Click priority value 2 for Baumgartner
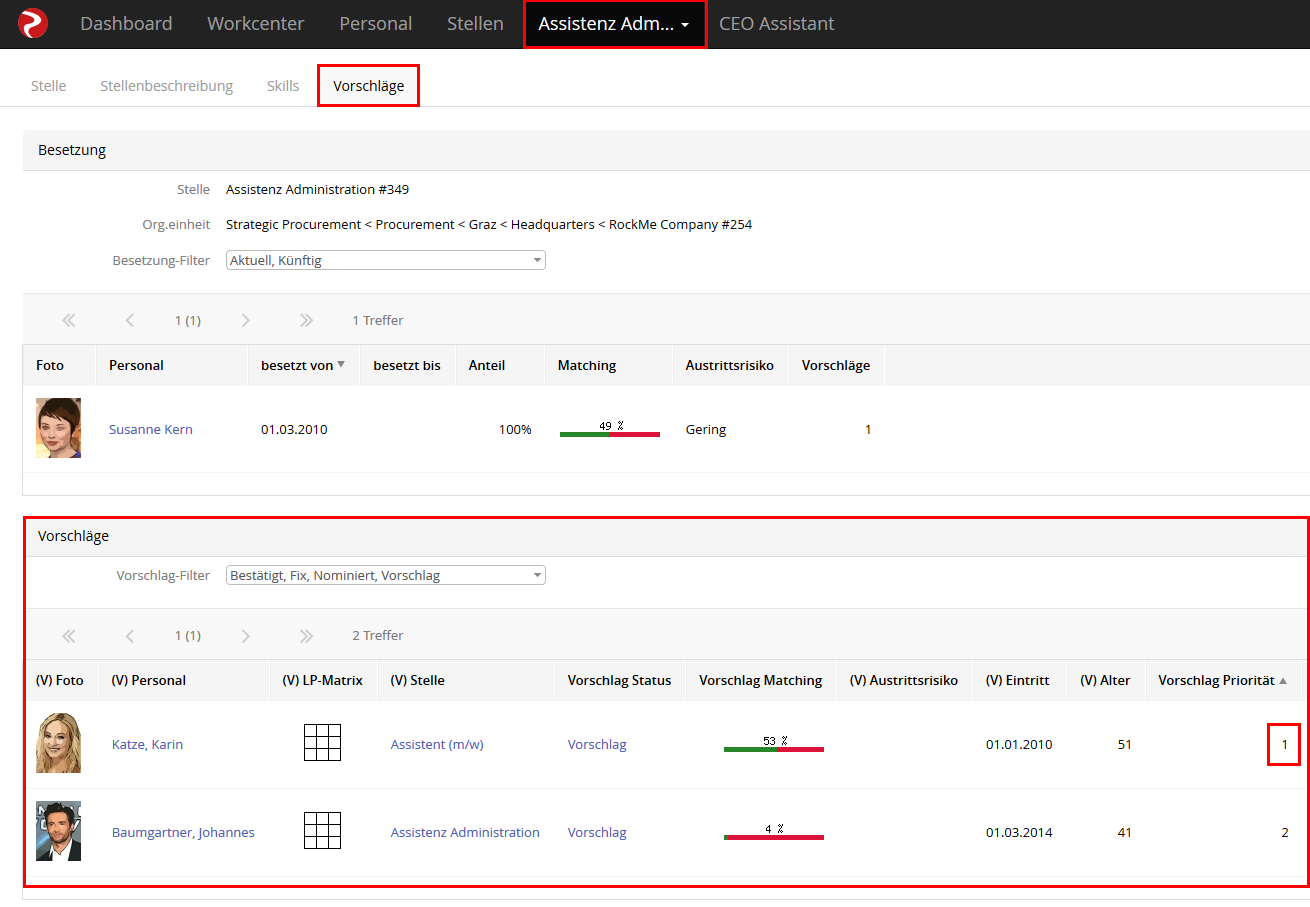The width and height of the screenshot is (1310, 907). (x=1285, y=832)
